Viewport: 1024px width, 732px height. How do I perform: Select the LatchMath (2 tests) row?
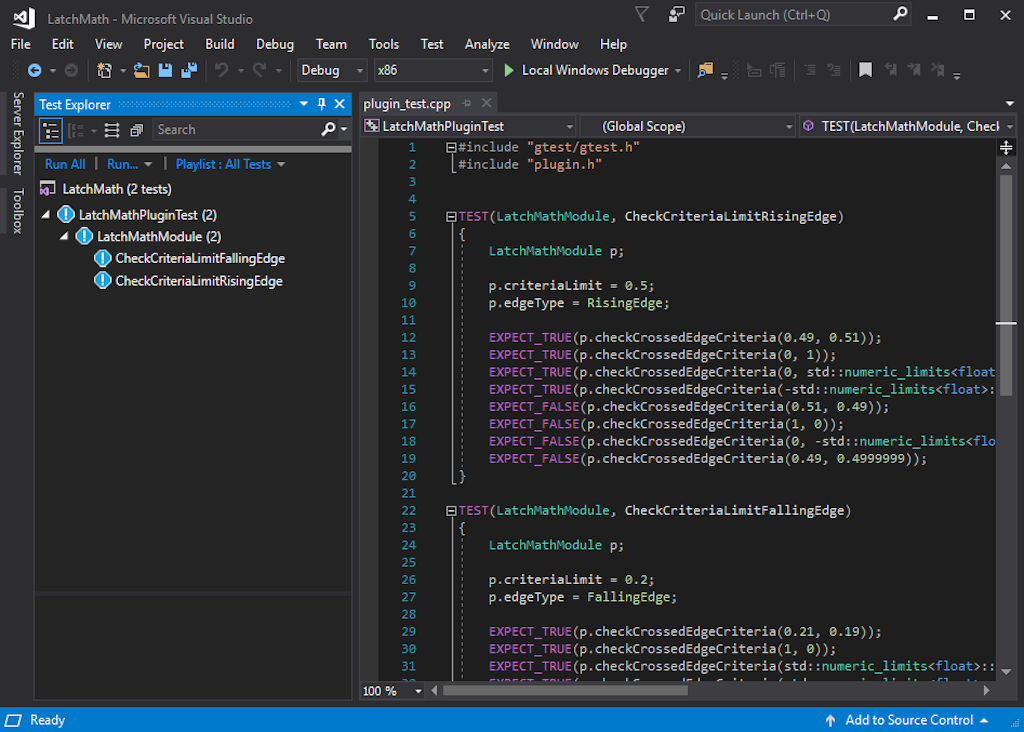point(117,189)
